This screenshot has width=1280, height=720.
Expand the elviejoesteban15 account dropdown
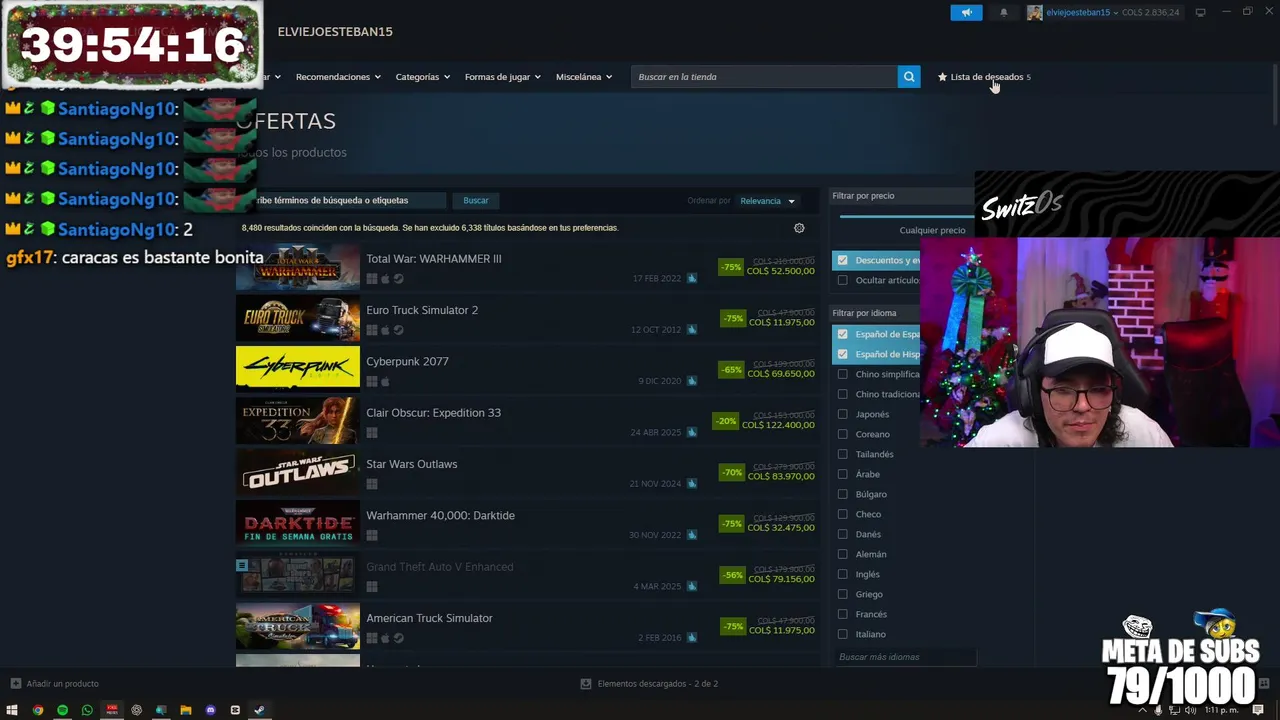point(1116,13)
